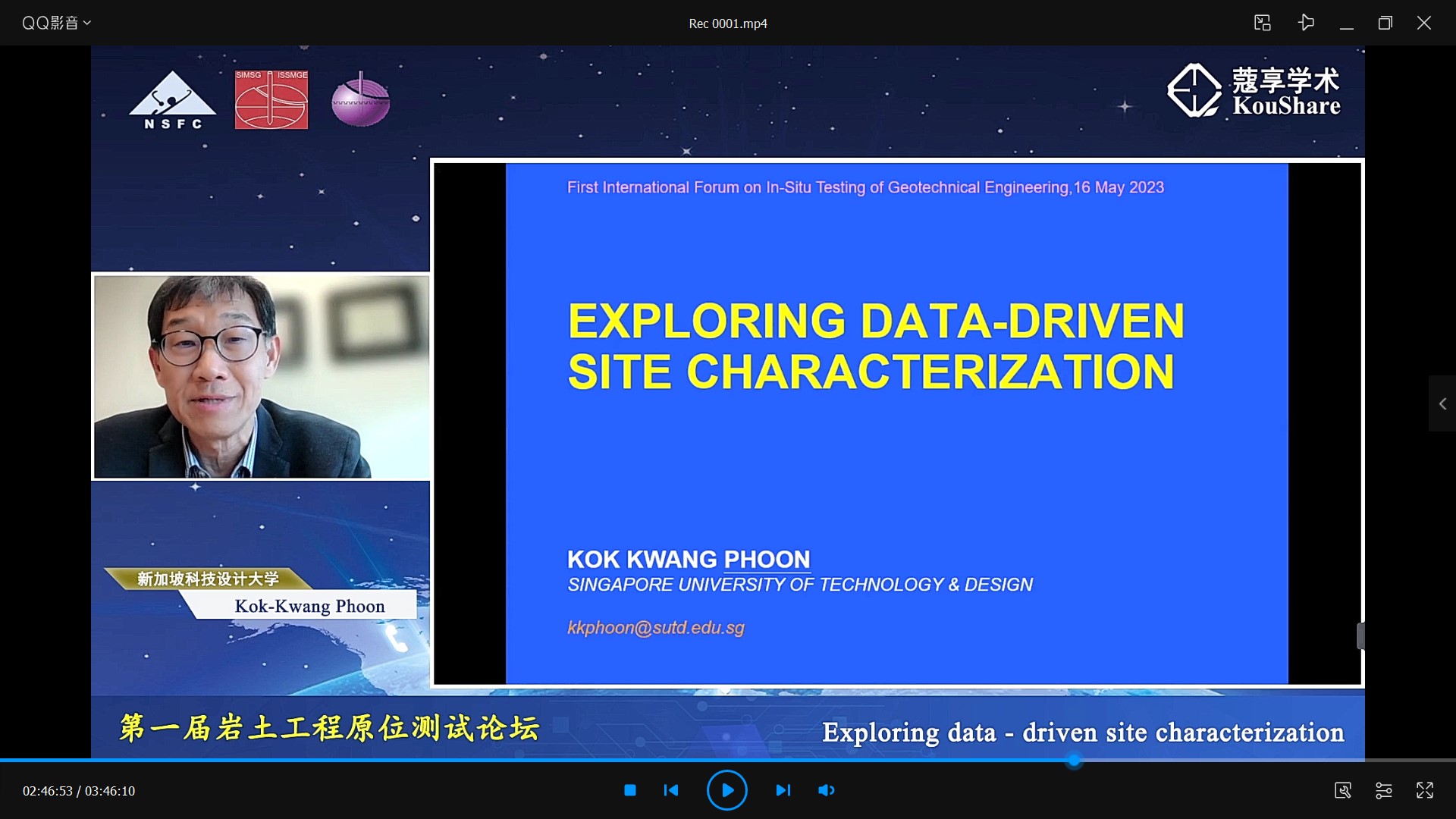
Task: Mute the volume speaker icon
Action: coord(826,790)
